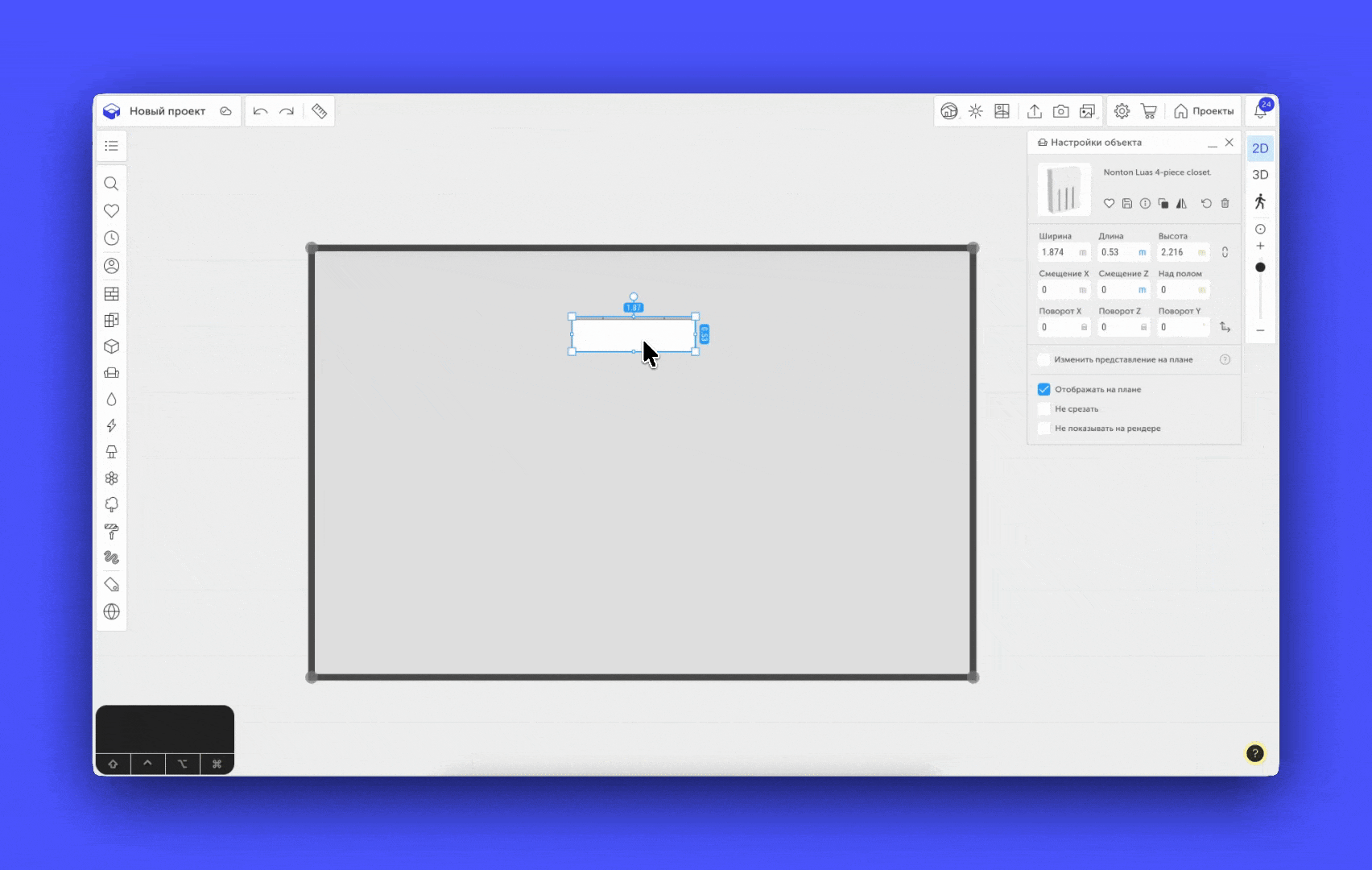1372x870 pixels.
Task: Open the image gallery render dropdown
Action: pyautogui.click(x=1088, y=111)
